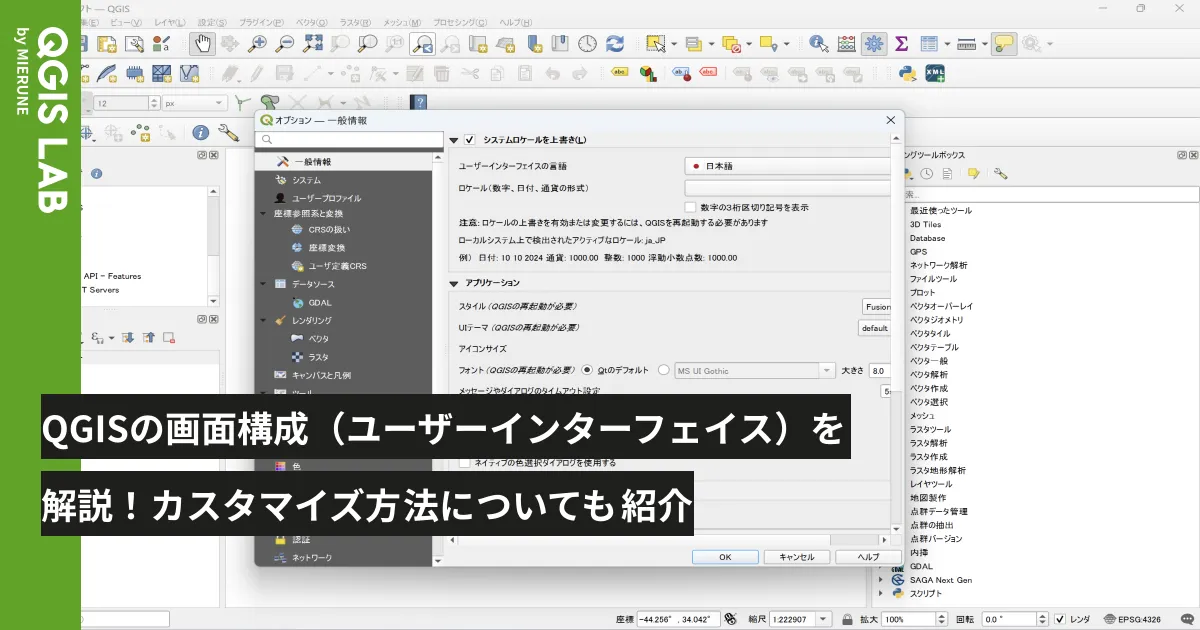The width and height of the screenshot is (1200, 630).
Task: Toggle the system locale override checkbox
Action: coord(469,140)
